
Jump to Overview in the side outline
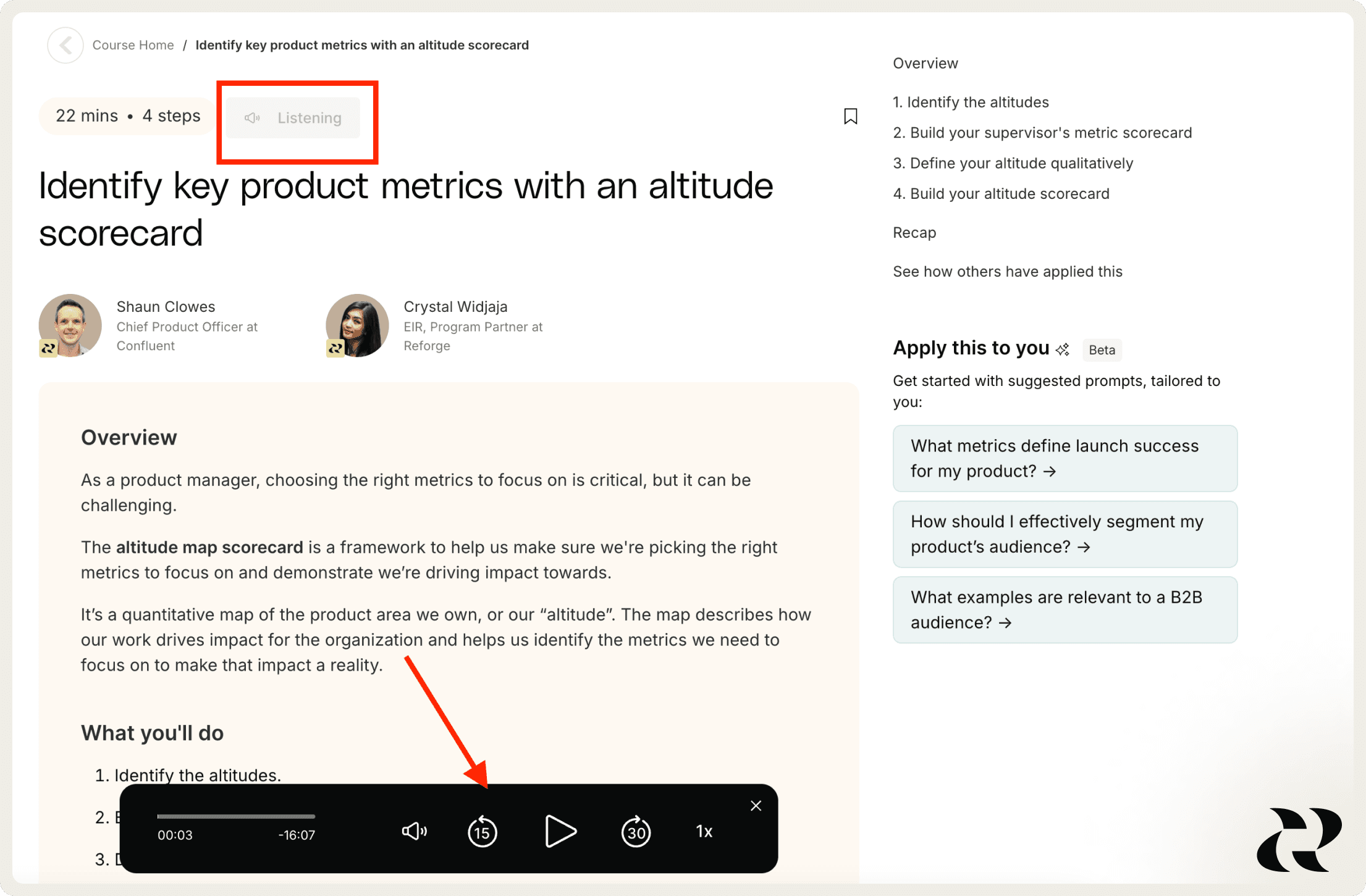pos(925,64)
